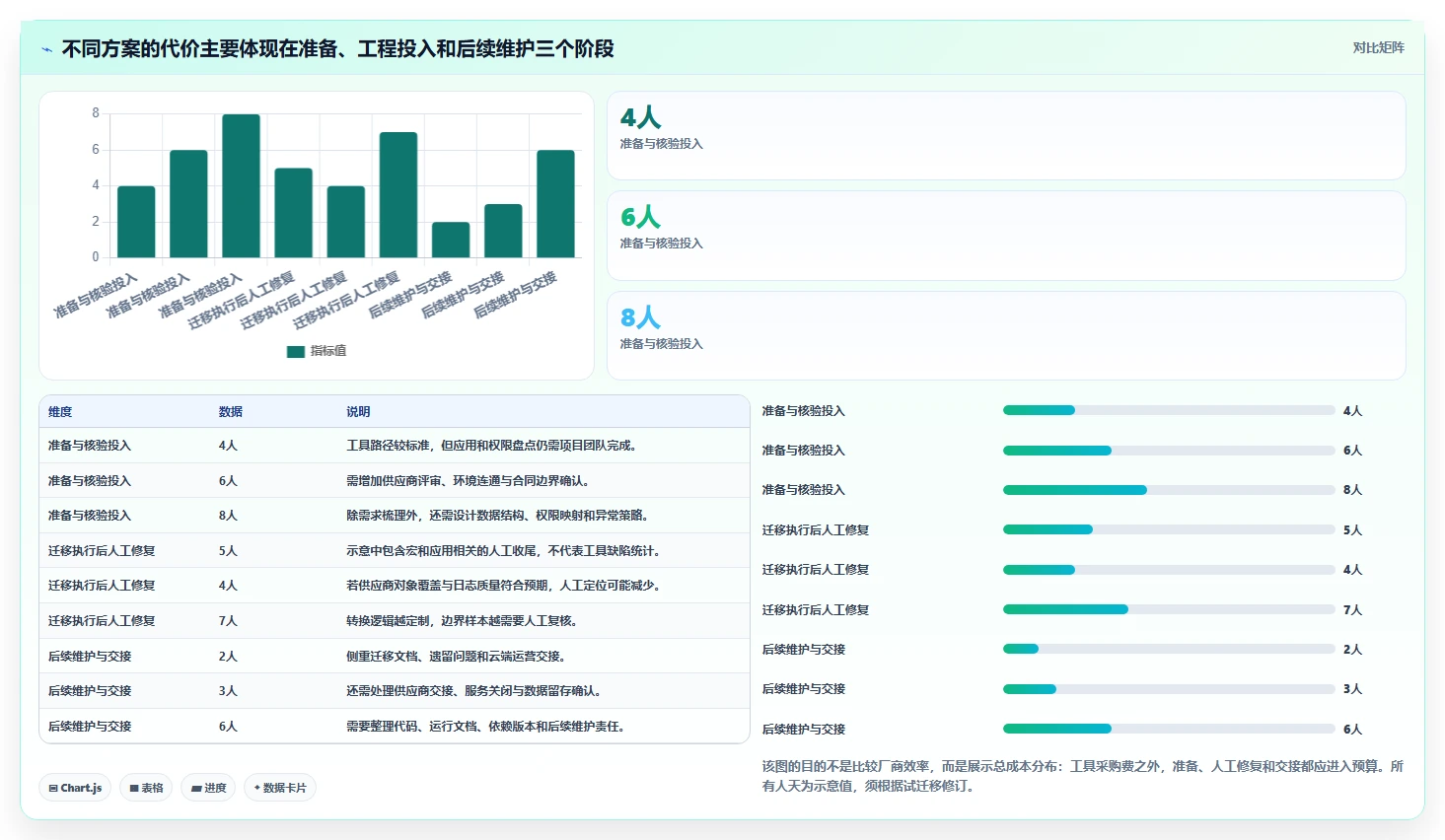This screenshot has height=840, width=1445.
Task: Click the 7人 cell in the table
Action: point(228,621)
